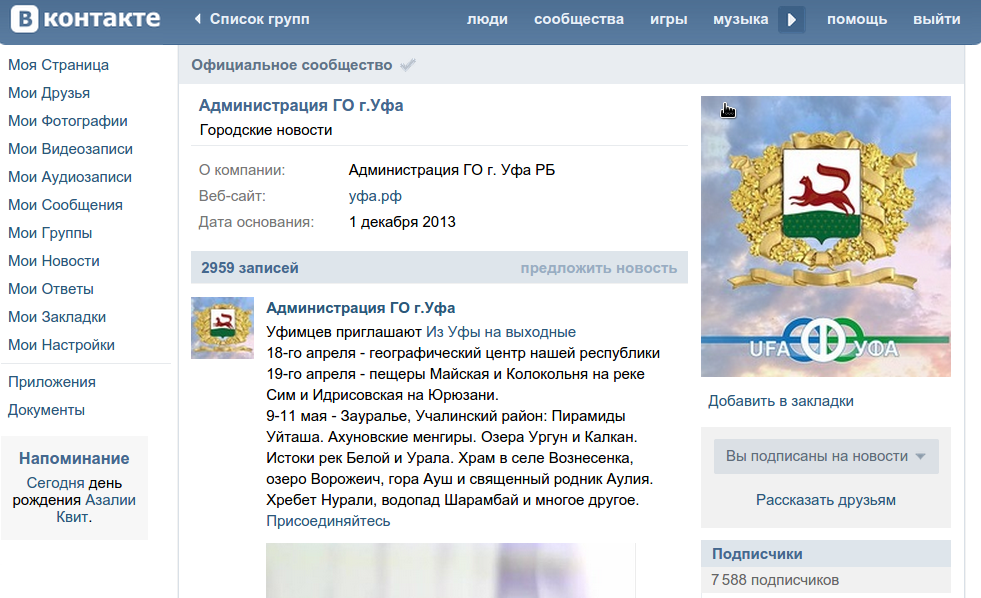Click the 2959 записей header
981x598 pixels.
point(250,268)
